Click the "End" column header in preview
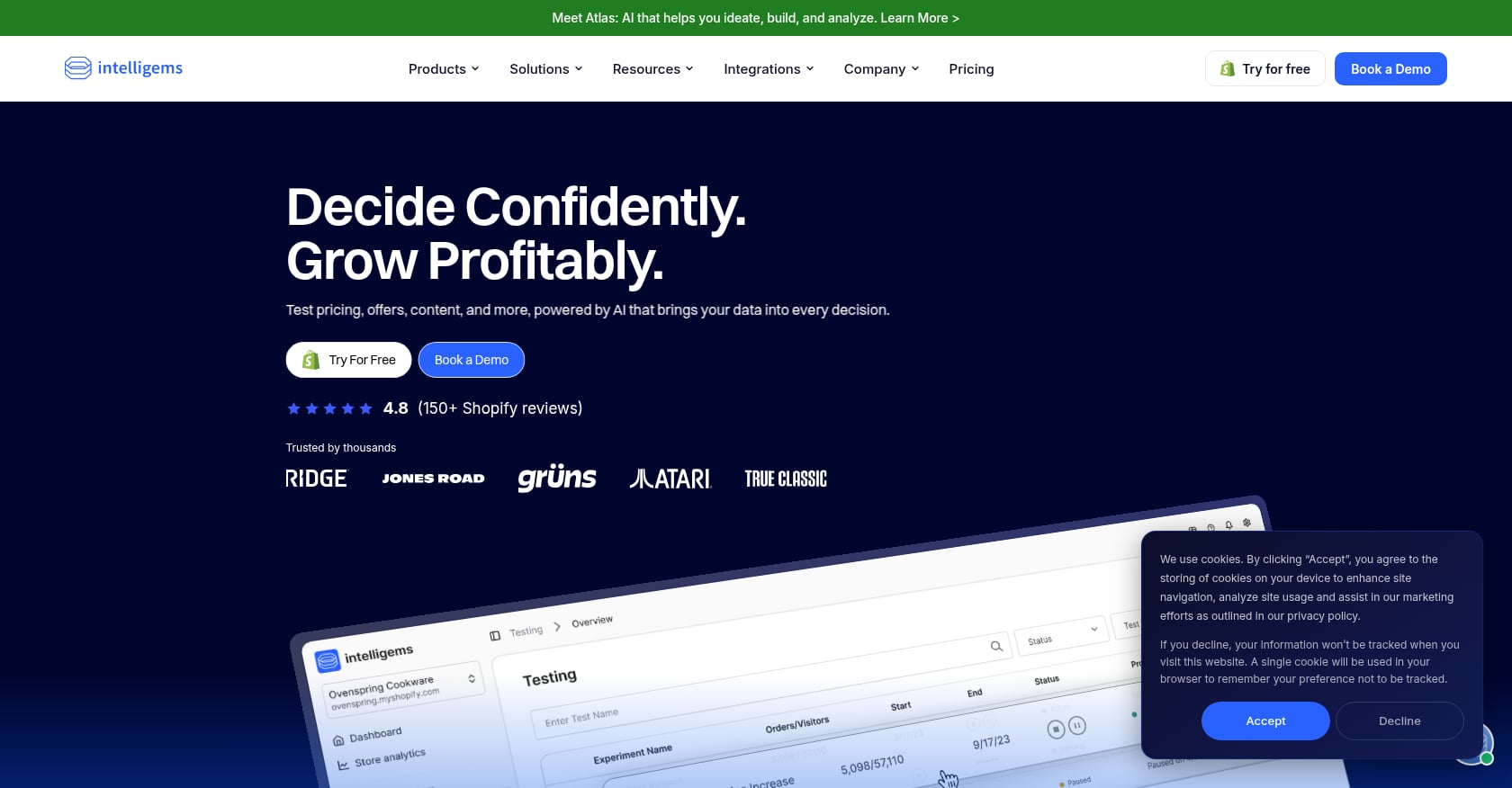This screenshot has width=1512, height=788. tap(975, 693)
